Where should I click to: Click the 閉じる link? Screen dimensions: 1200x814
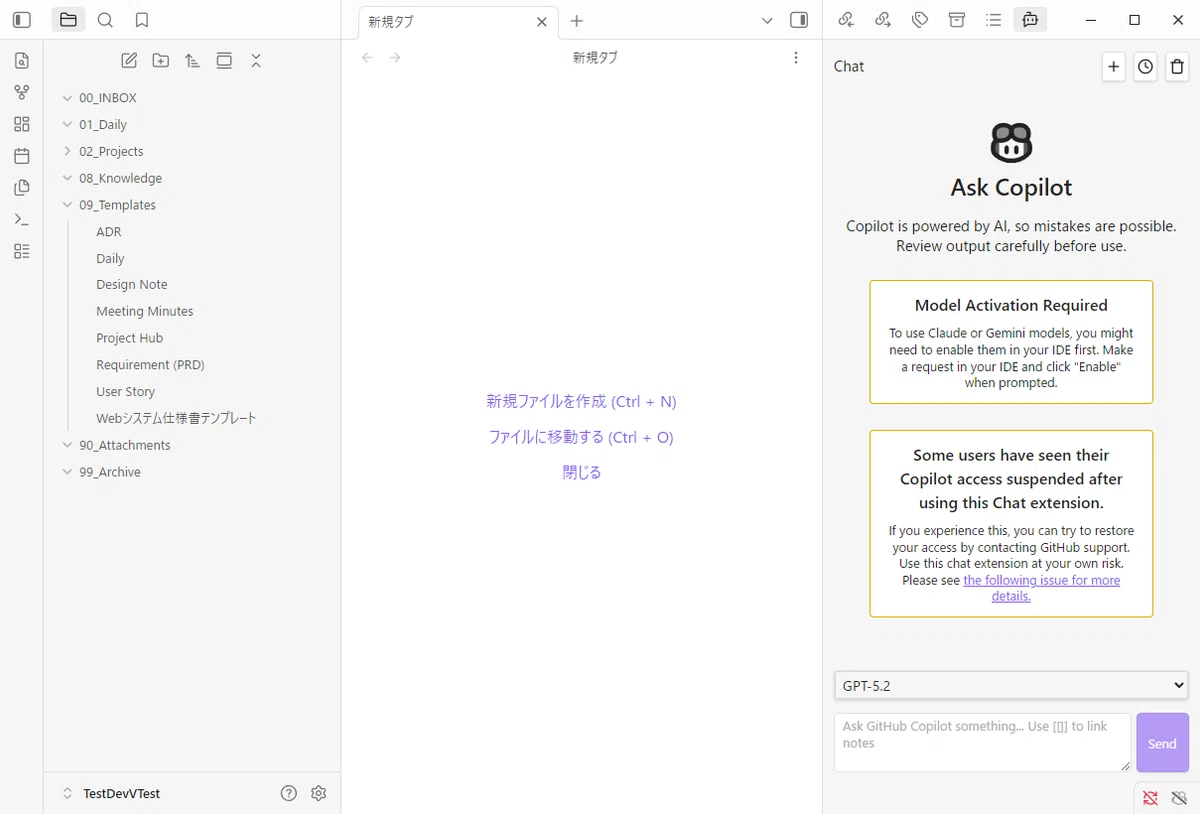click(581, 472)
